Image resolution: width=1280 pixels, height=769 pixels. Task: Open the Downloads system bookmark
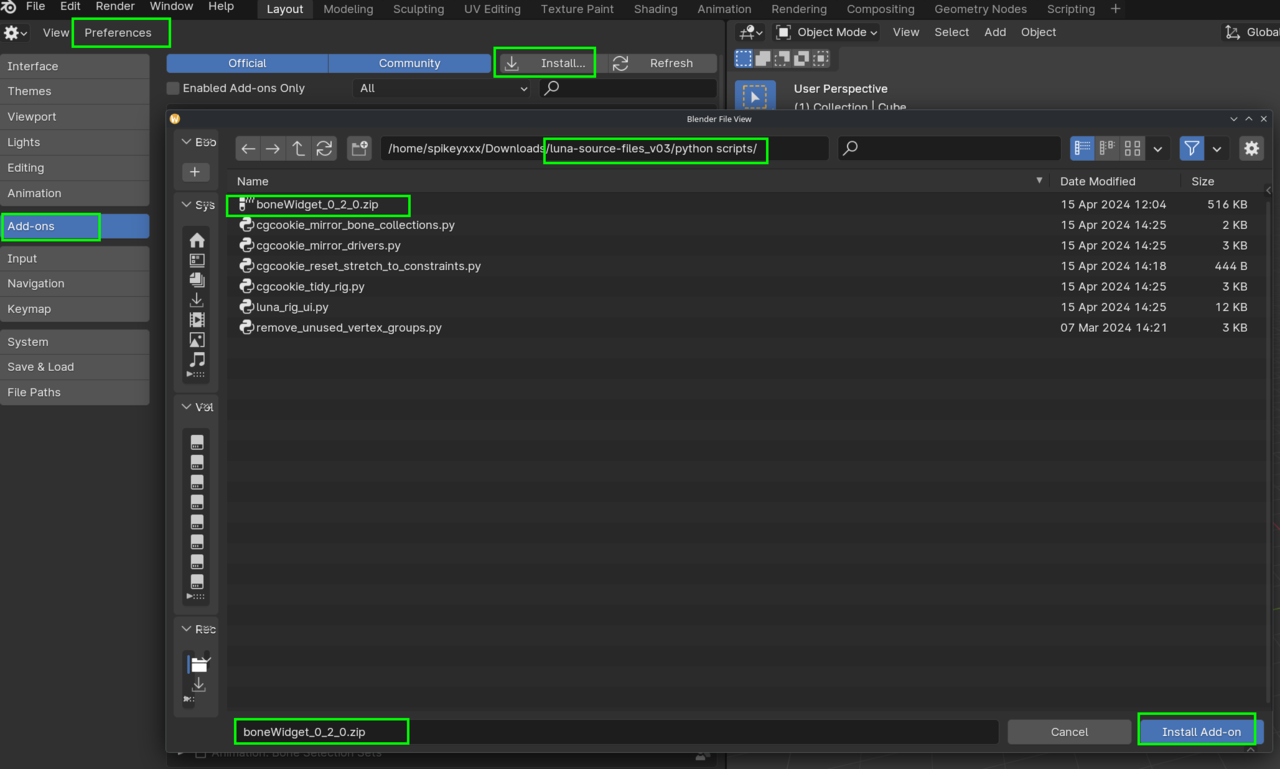[196, 300]
